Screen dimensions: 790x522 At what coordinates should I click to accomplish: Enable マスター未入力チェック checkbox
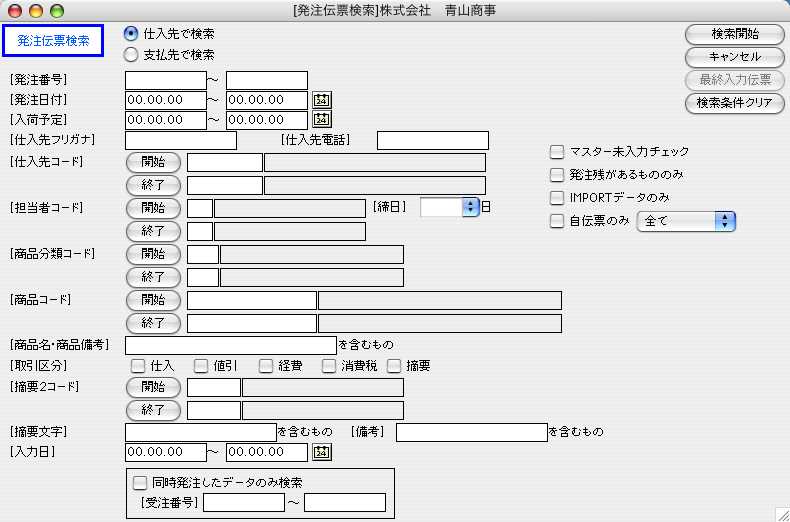(x=557, y=152)
